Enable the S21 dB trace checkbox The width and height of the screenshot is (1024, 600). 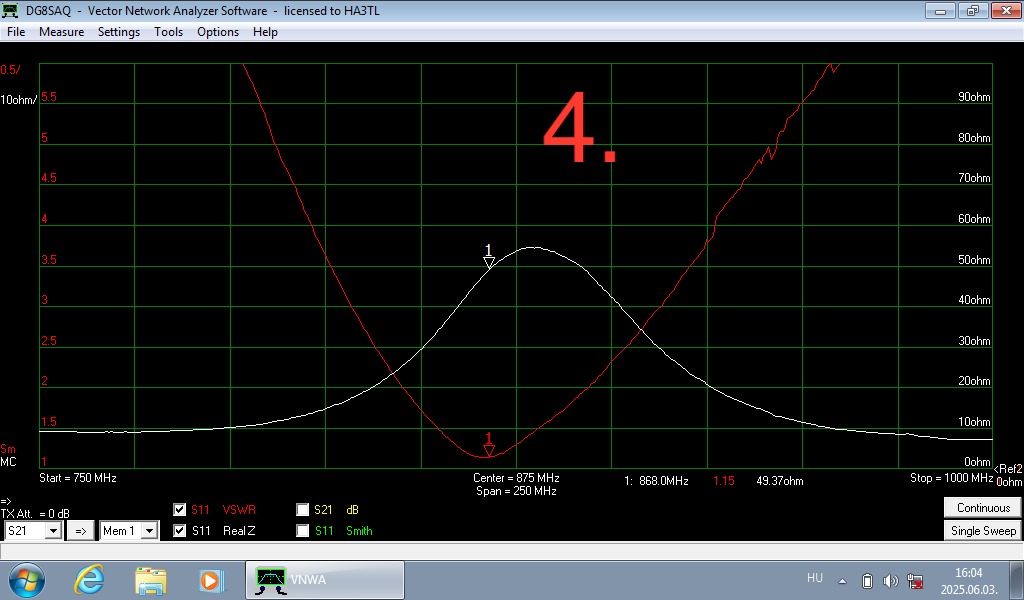[303, 509]
